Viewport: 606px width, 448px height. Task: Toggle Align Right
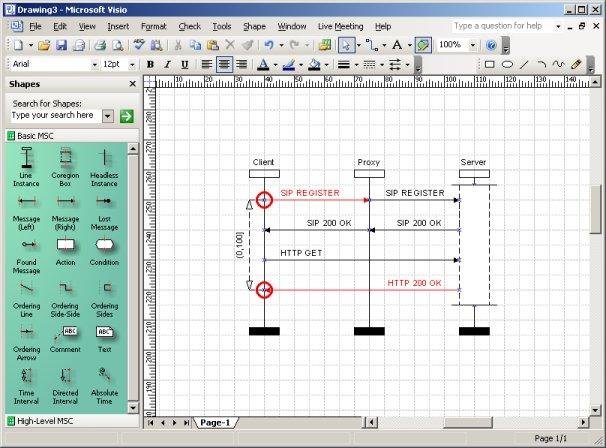(x=242, y=65)
